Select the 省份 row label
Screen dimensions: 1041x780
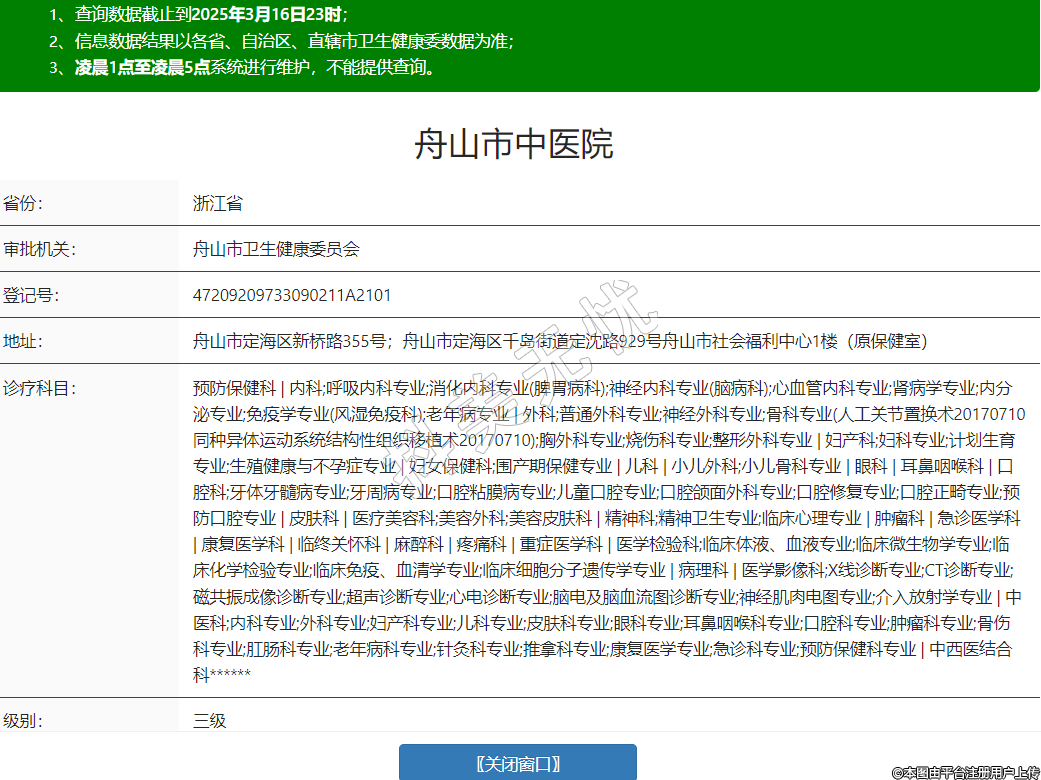pos(23,203)
